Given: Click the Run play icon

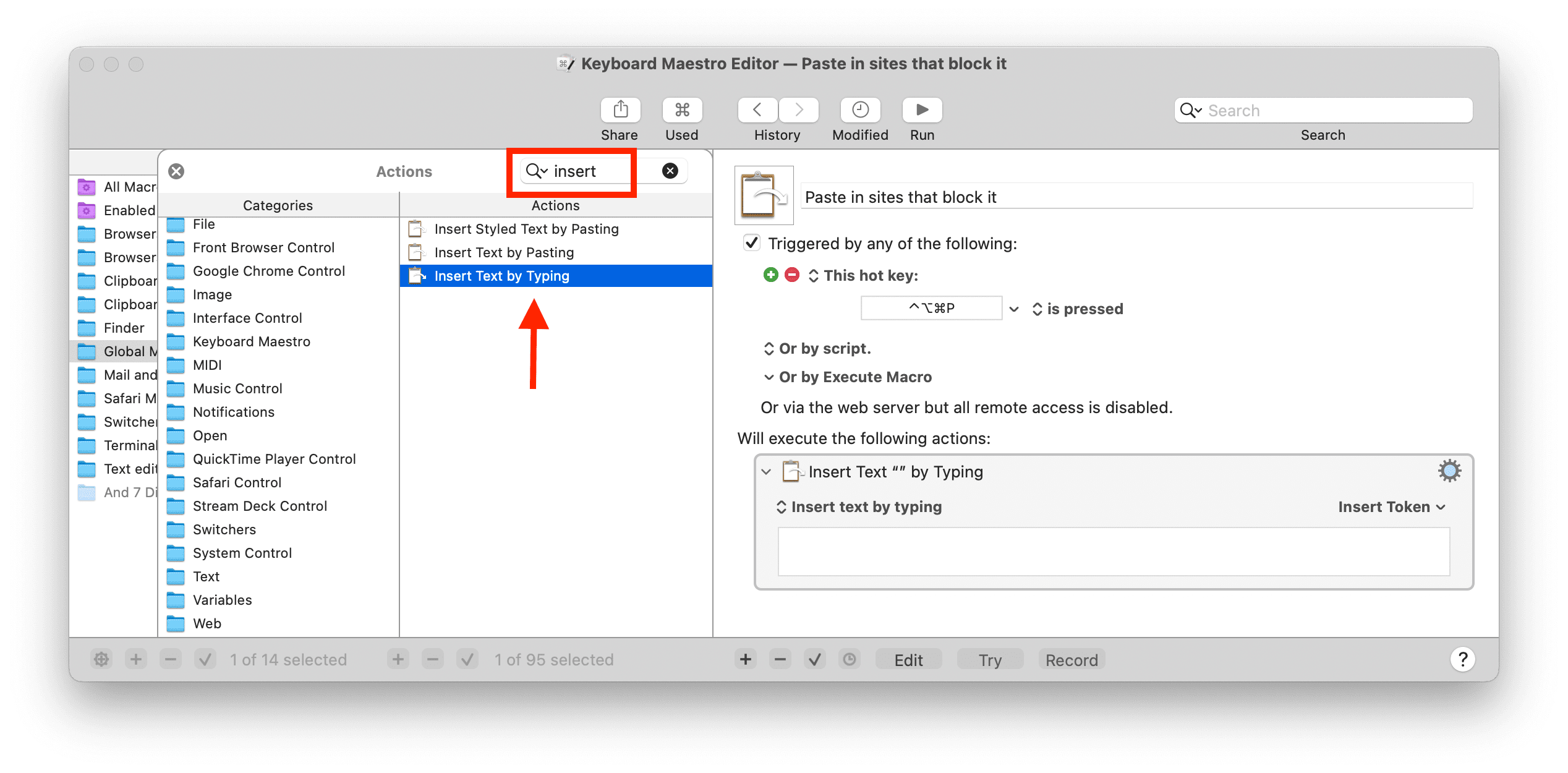Looking at the screenshot, I should click(x=922, y=110).
